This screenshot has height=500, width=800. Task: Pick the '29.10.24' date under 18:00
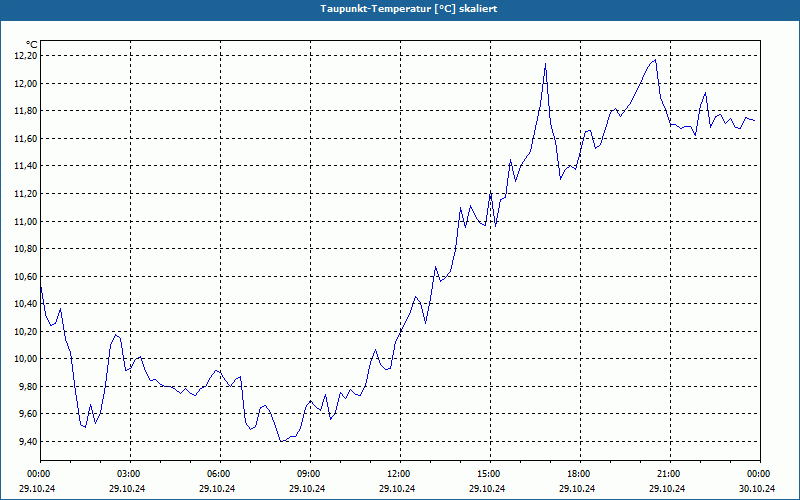point(578,488)
